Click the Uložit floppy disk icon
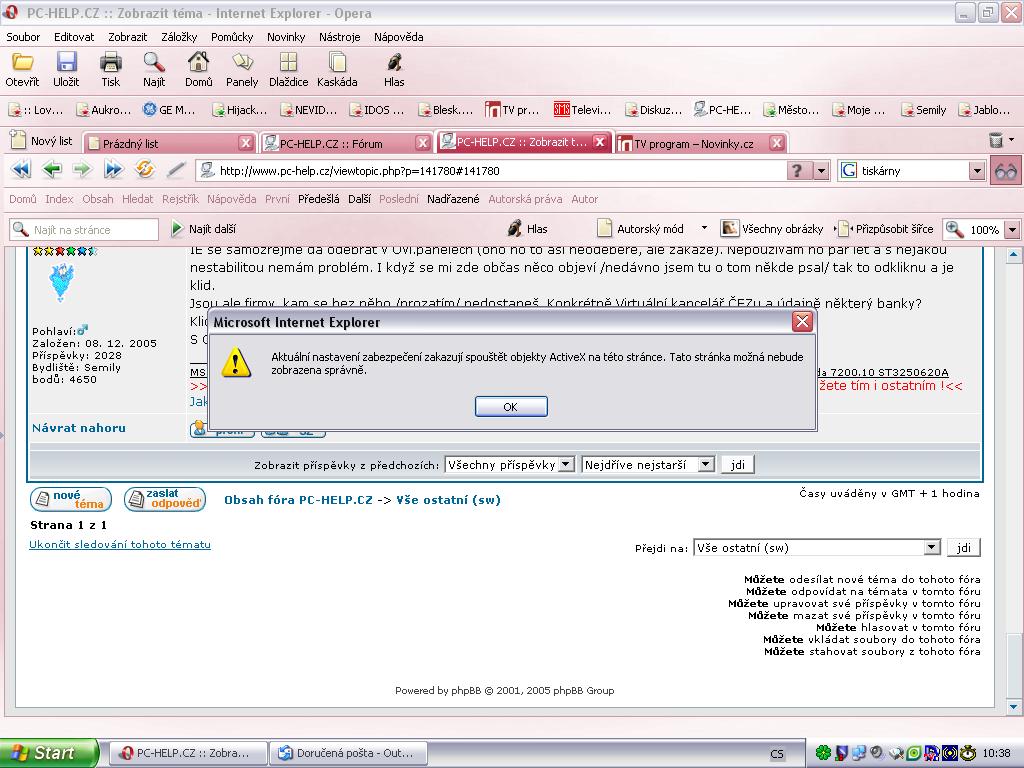The width and height of the screenshot is (1024, 768). (66, 69)
